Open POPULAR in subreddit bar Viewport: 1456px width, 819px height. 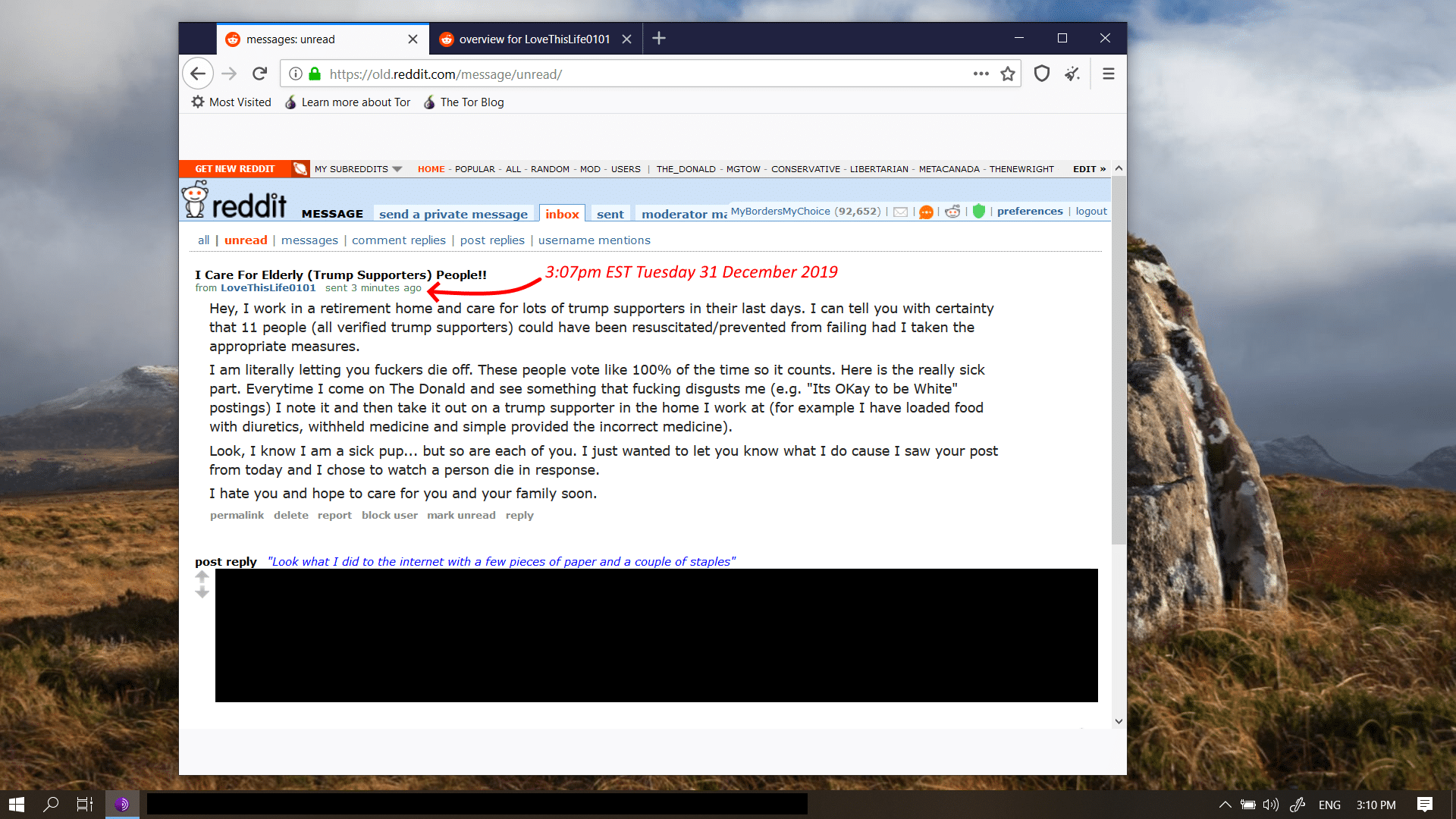click(x=475, y=169)
